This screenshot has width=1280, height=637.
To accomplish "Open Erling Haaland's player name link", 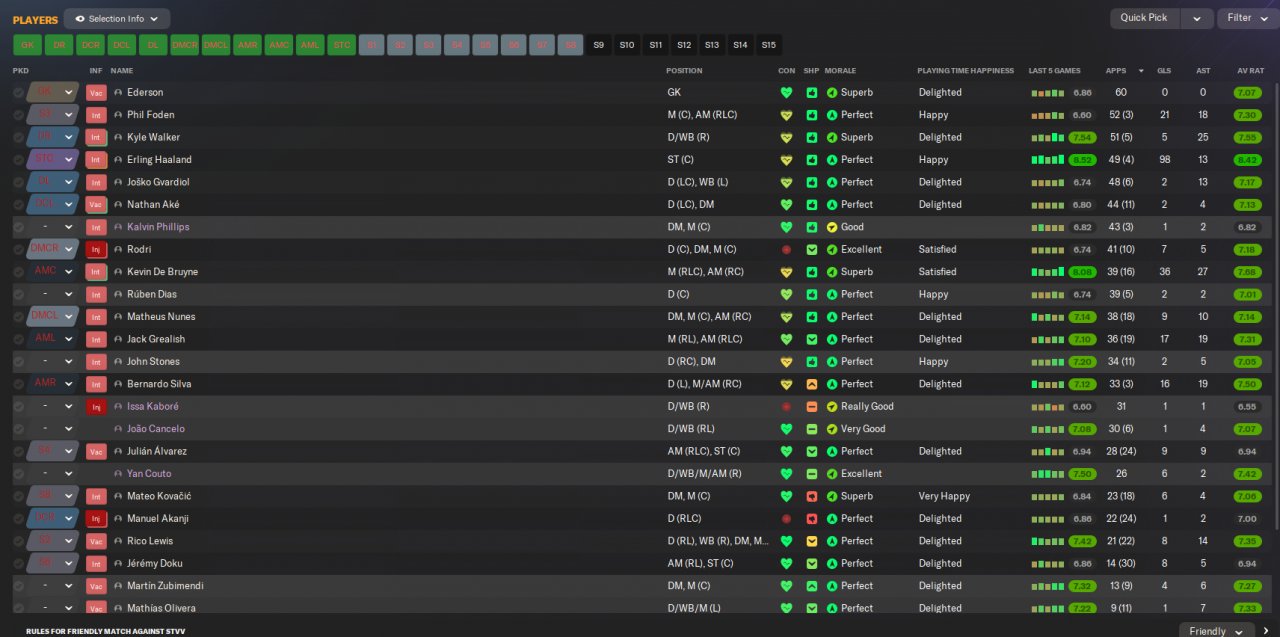I will 159,160.
